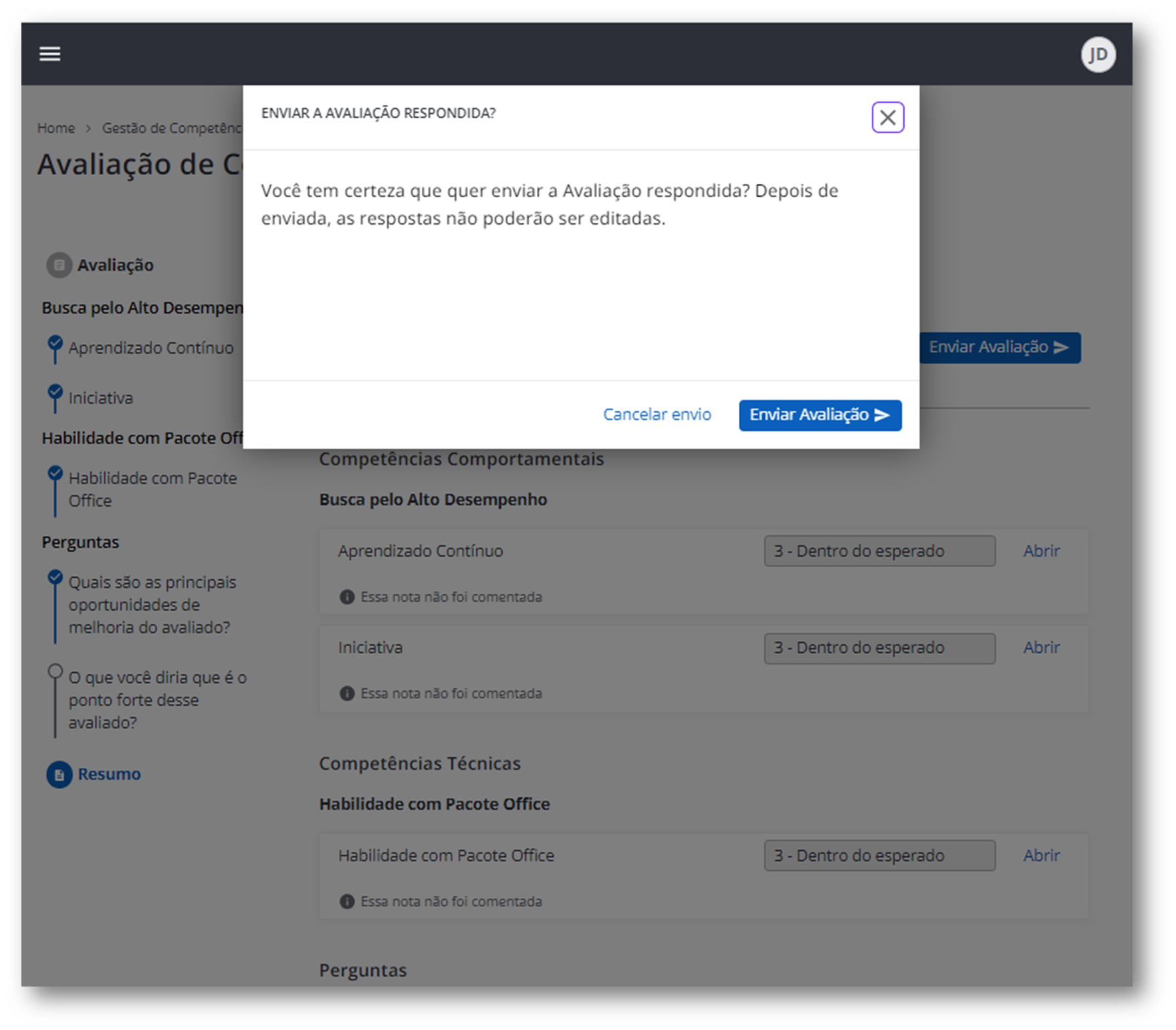Open Habilidade com Pacote Office rating dropdown
This screenshot has width=1176, height=1030.
(x=879, y=855)
